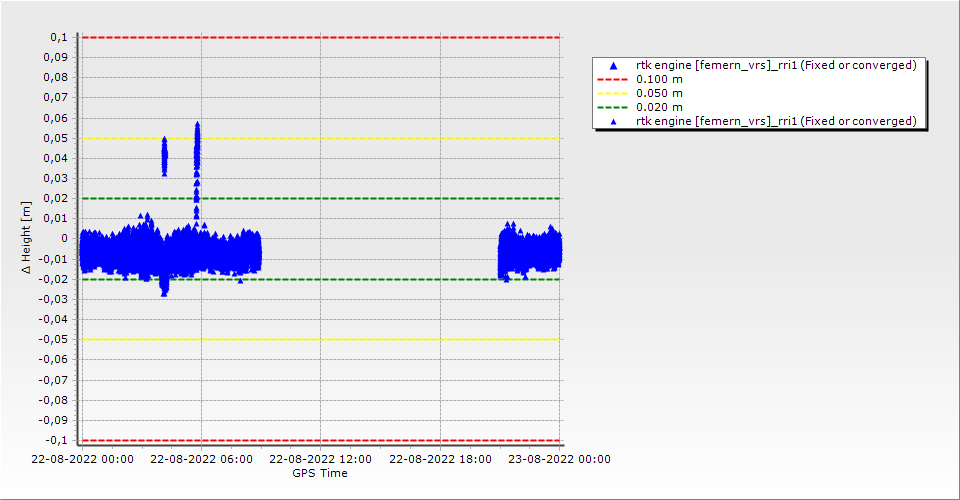Click the small blue triangle legend marker
The image size is (960, 500).
[x=614, y=121]
